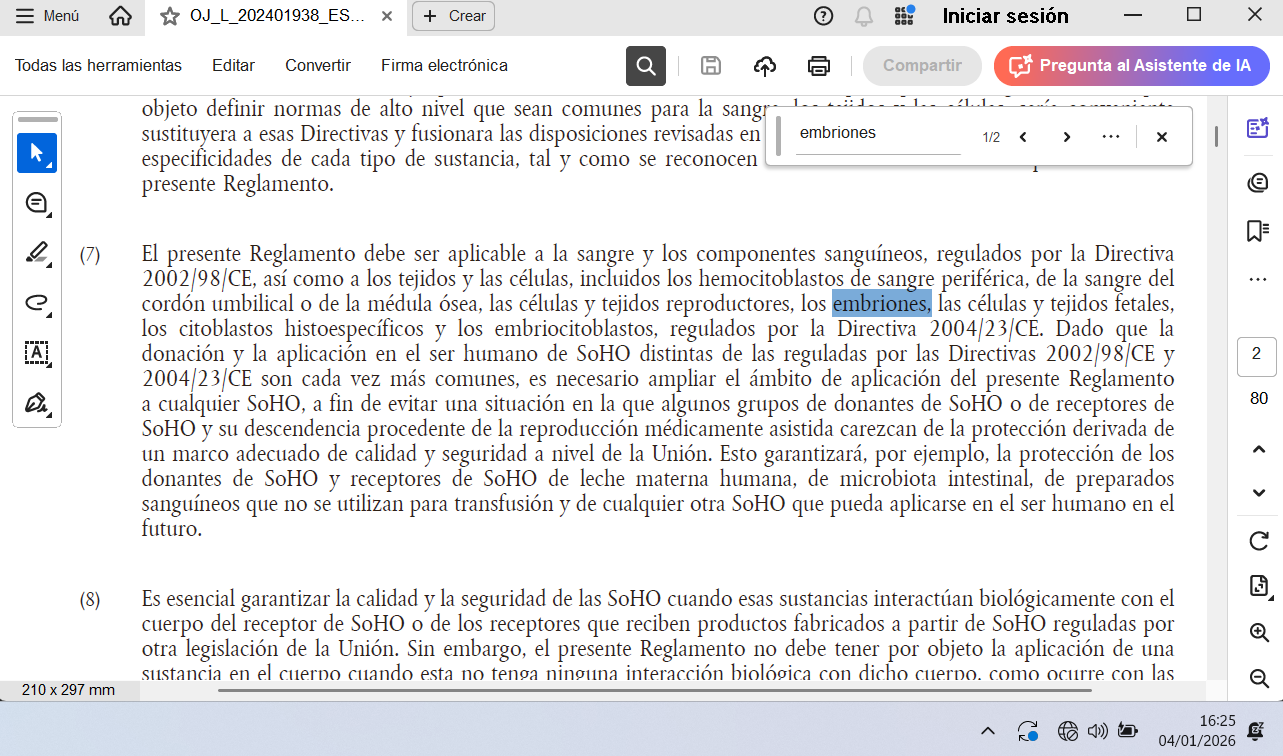The image size is (1283, 756).
Task: Select the arrow selection tool
Action: click(x=37, y=153)
